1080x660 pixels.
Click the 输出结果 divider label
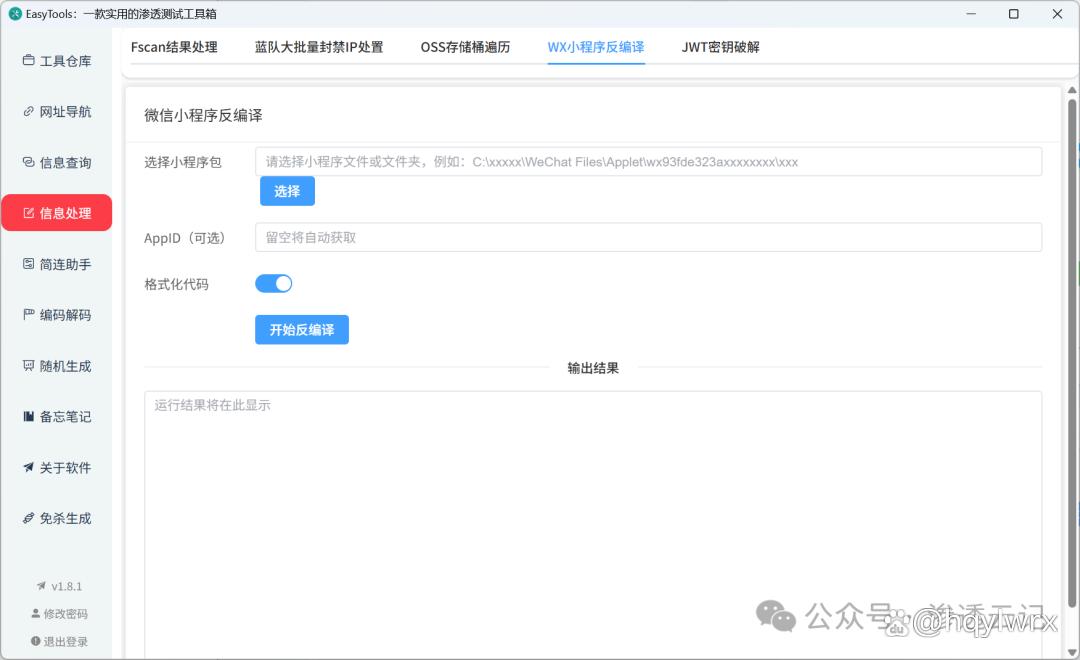tap(593, 368)
